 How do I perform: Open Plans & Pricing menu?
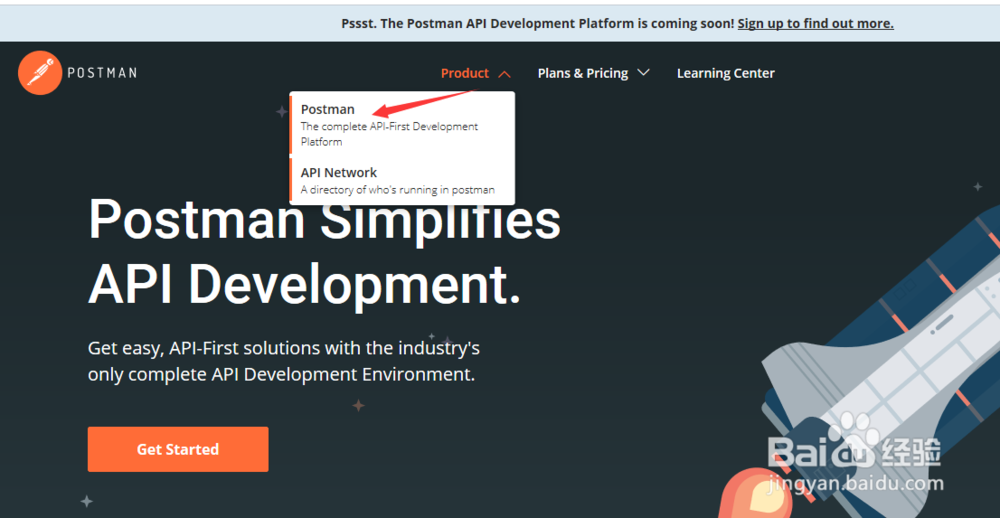point(583,73)
